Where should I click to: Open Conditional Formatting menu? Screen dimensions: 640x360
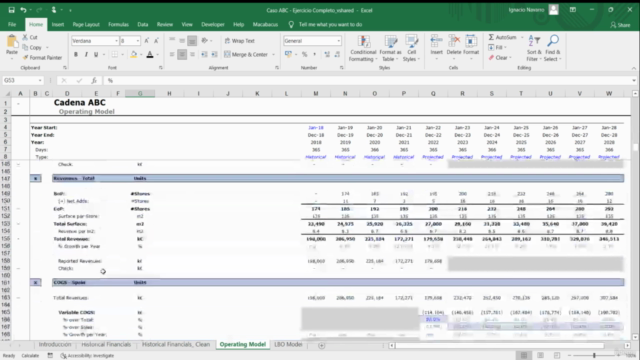[x=363, y=48]
